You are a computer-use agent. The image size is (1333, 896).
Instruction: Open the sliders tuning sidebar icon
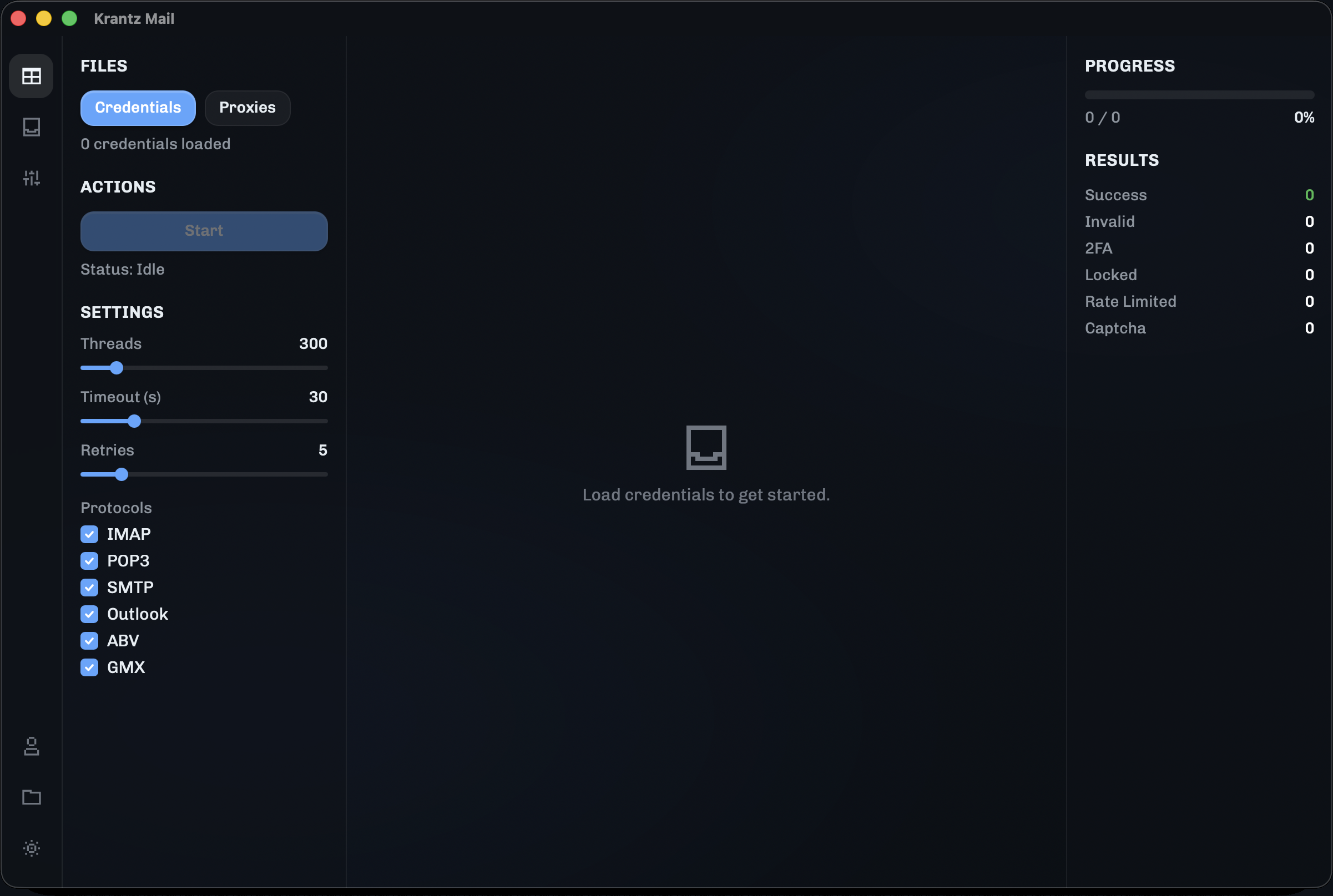[32, 178]
